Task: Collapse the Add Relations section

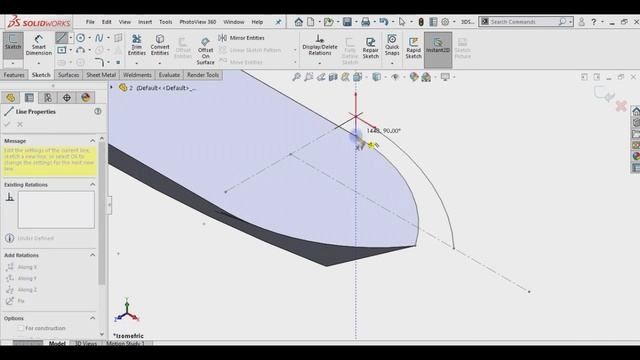Action: [x=93, y=255]
